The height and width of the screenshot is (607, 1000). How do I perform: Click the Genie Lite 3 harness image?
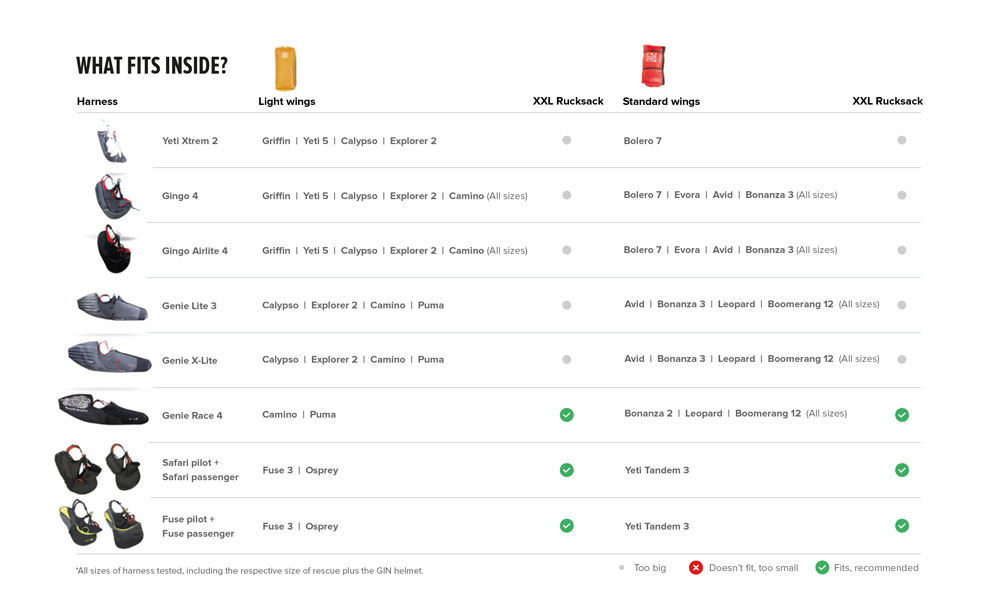tap(112, 306)
